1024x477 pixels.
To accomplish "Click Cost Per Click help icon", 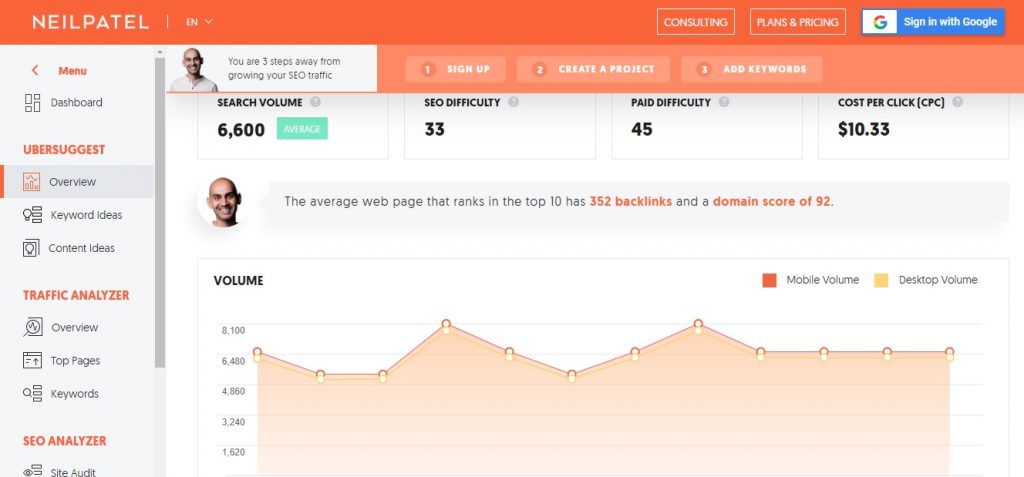I will click(x=957, y=102).
